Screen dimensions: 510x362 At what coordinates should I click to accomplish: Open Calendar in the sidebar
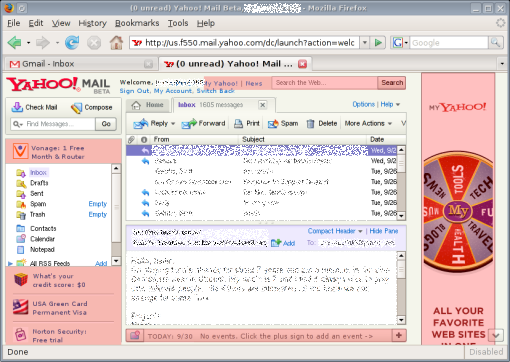[42, 239]
